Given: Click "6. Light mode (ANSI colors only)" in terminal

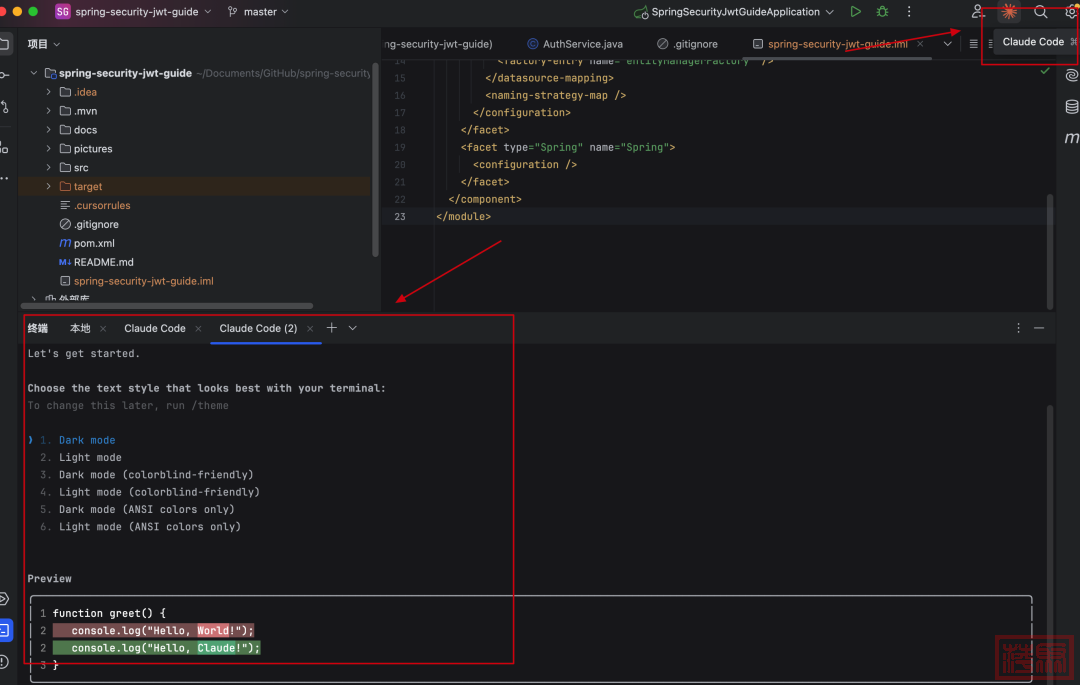Looking at the screenshot, I should (x=141, y=527).
